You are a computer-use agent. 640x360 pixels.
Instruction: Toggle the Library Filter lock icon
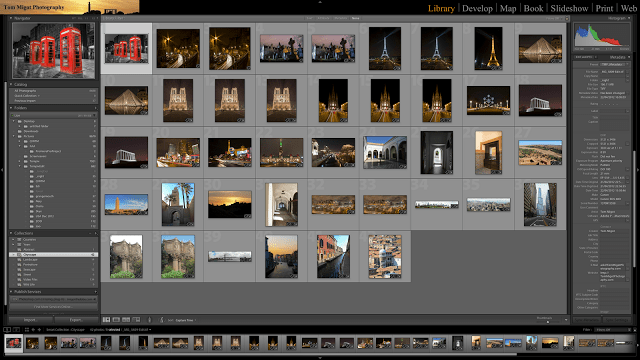click(567, 18)
